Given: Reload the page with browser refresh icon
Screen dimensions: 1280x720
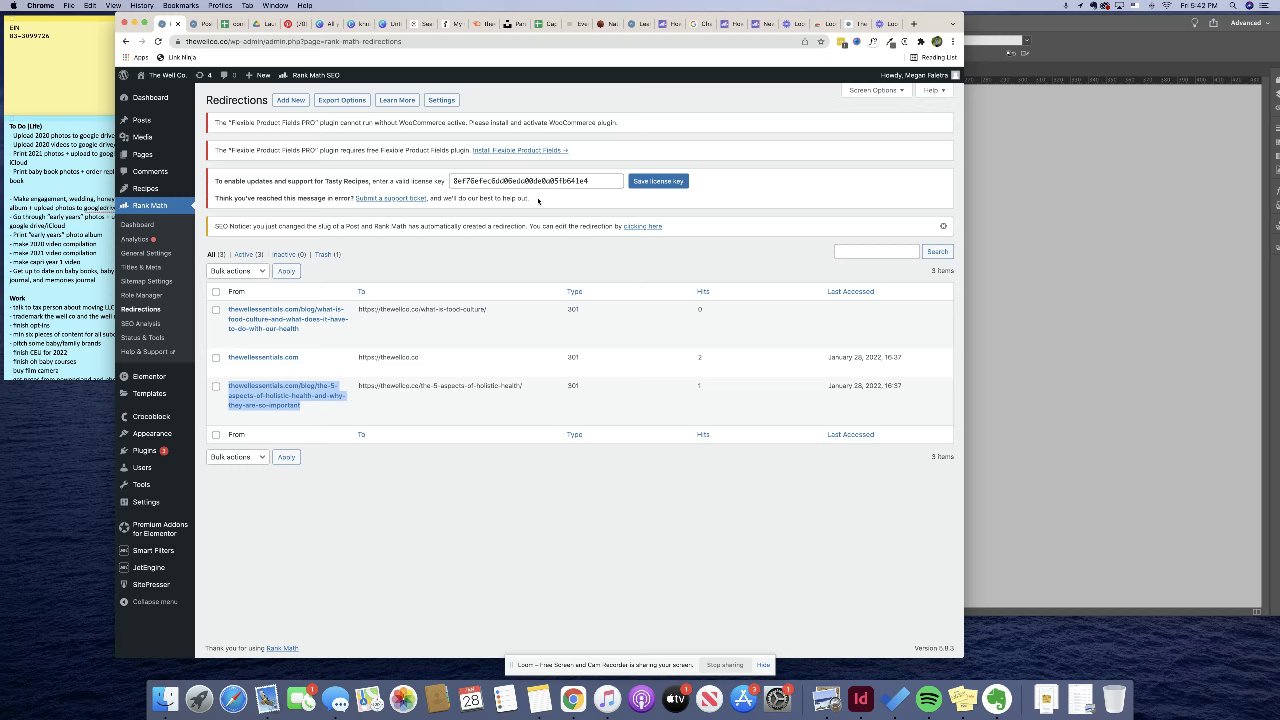Looking at the screenshot, I should click(158, 41).
